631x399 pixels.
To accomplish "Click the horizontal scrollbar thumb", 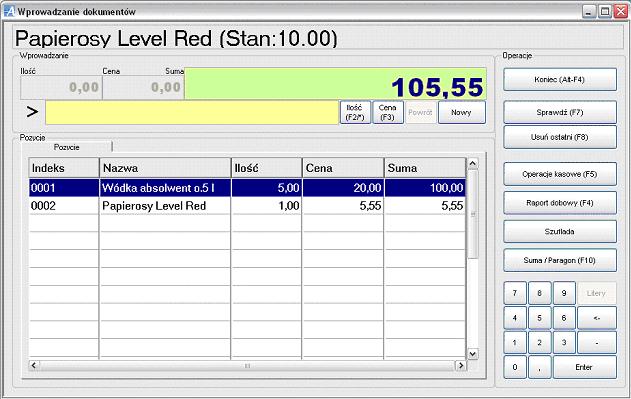I will coord(247,365).
